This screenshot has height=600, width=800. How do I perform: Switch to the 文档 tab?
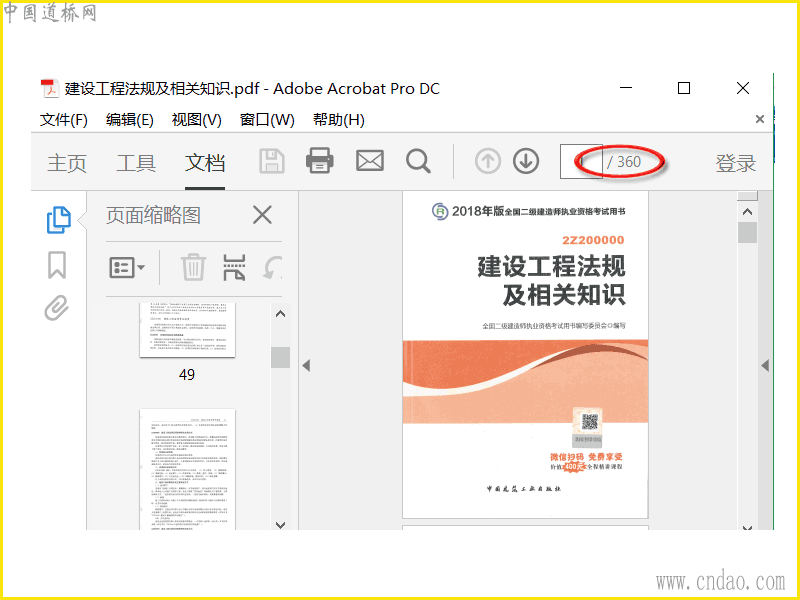pos(205,163)
